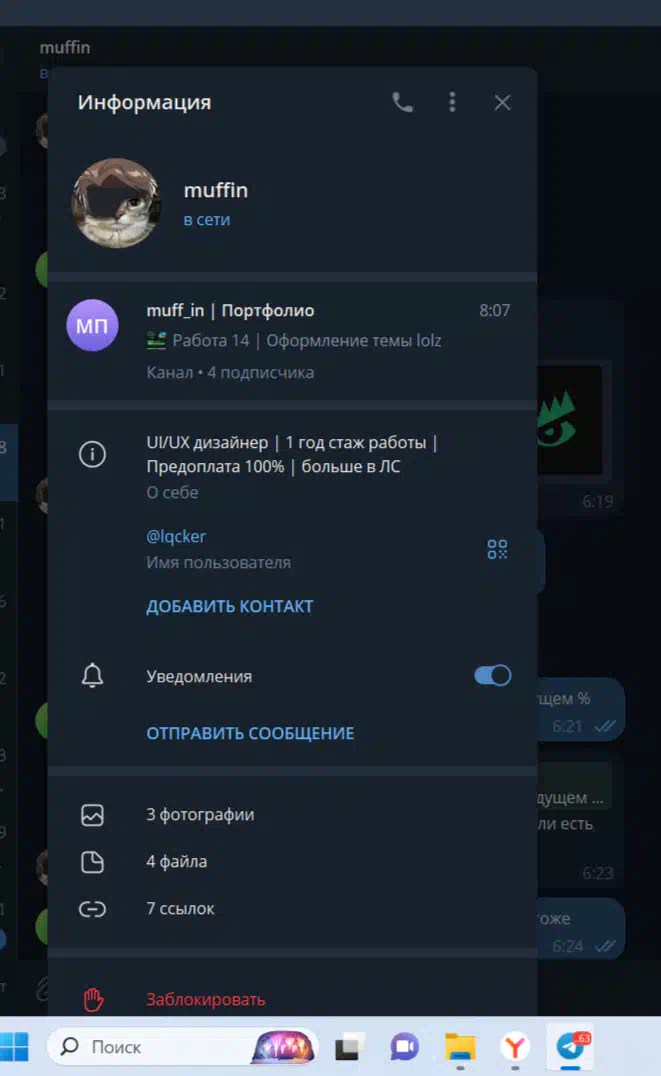Open the 4 файла shared files
The image size is (661, 1076).
click(x=292, y=862)
